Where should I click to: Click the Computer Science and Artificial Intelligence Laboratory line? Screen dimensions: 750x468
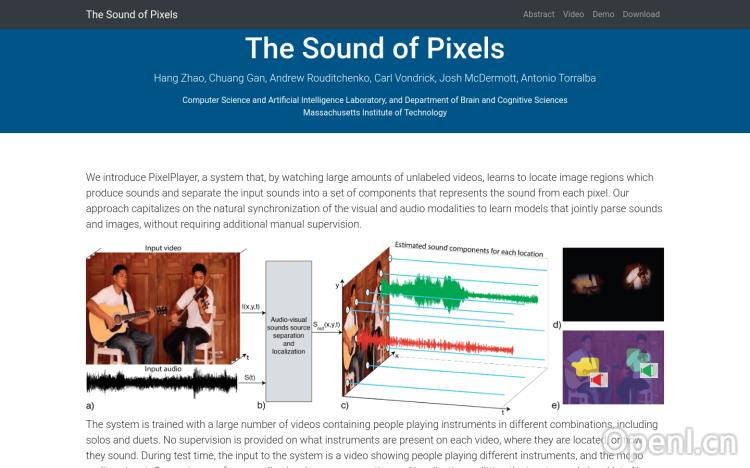pyautogui.click(x=375, y=100)
